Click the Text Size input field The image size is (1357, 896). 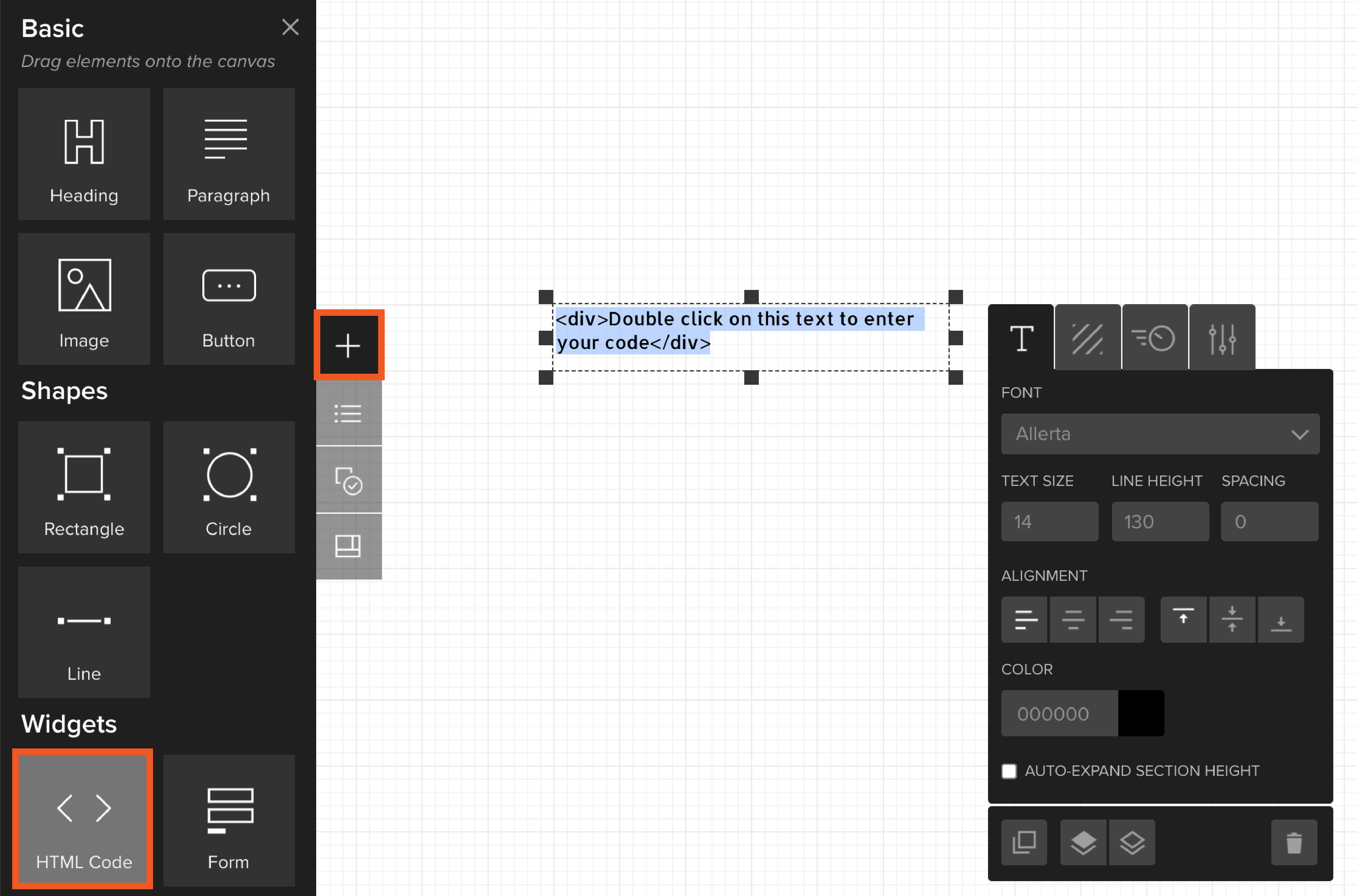click(1049, 521)
